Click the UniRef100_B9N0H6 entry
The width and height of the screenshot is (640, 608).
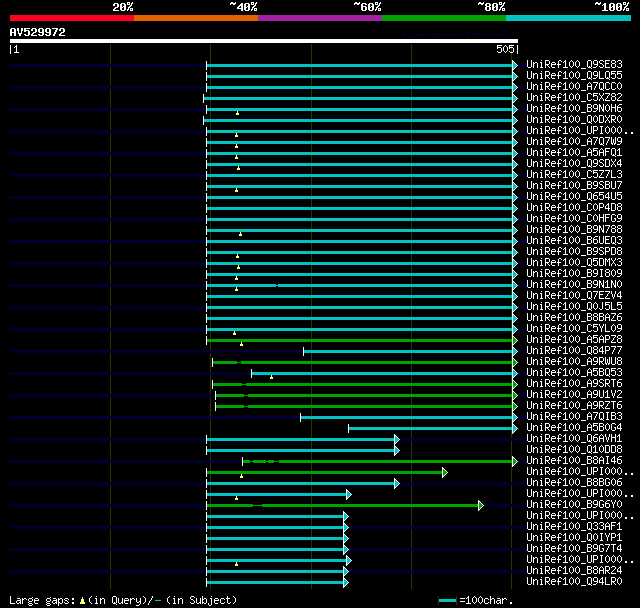(574, 109)
